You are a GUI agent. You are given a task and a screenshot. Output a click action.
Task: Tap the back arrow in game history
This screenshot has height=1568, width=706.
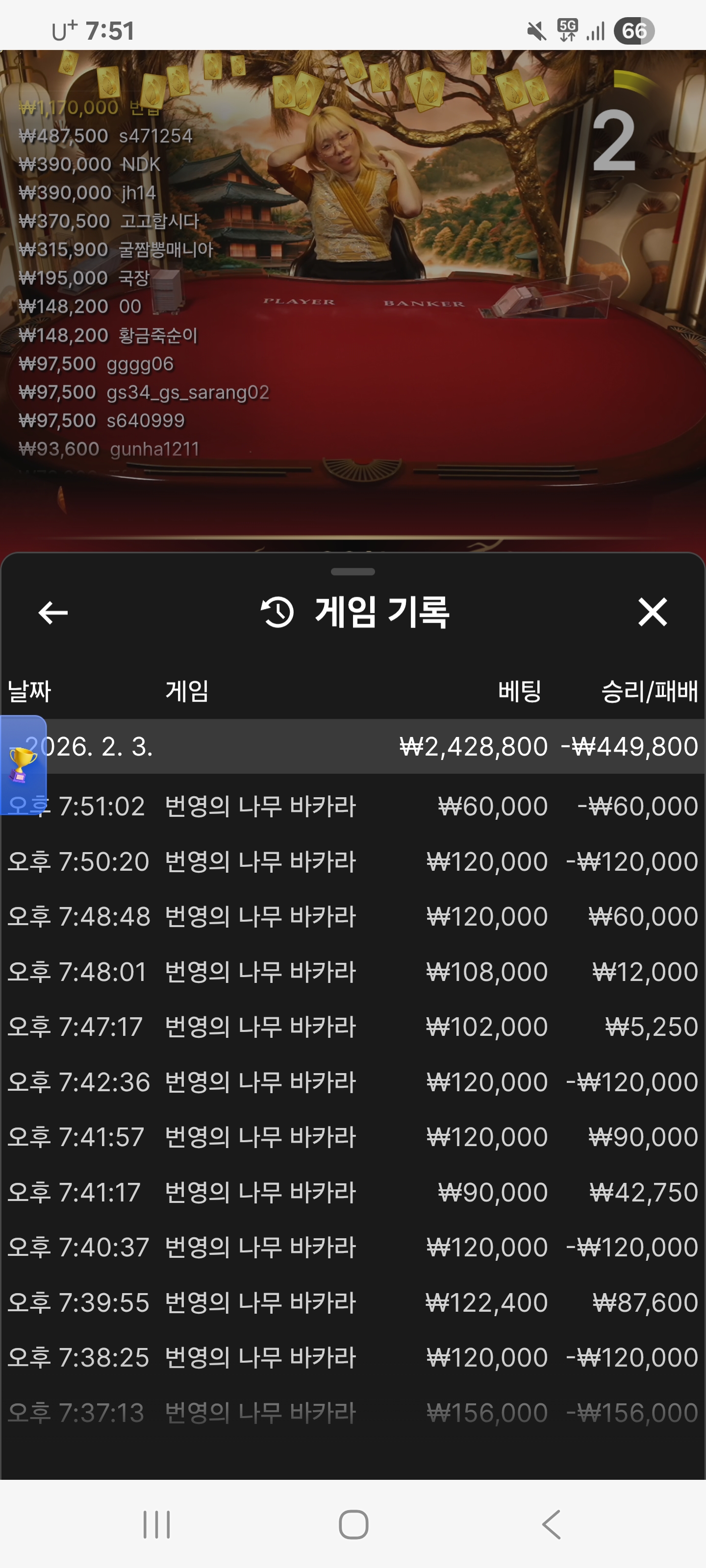[53, 612]
